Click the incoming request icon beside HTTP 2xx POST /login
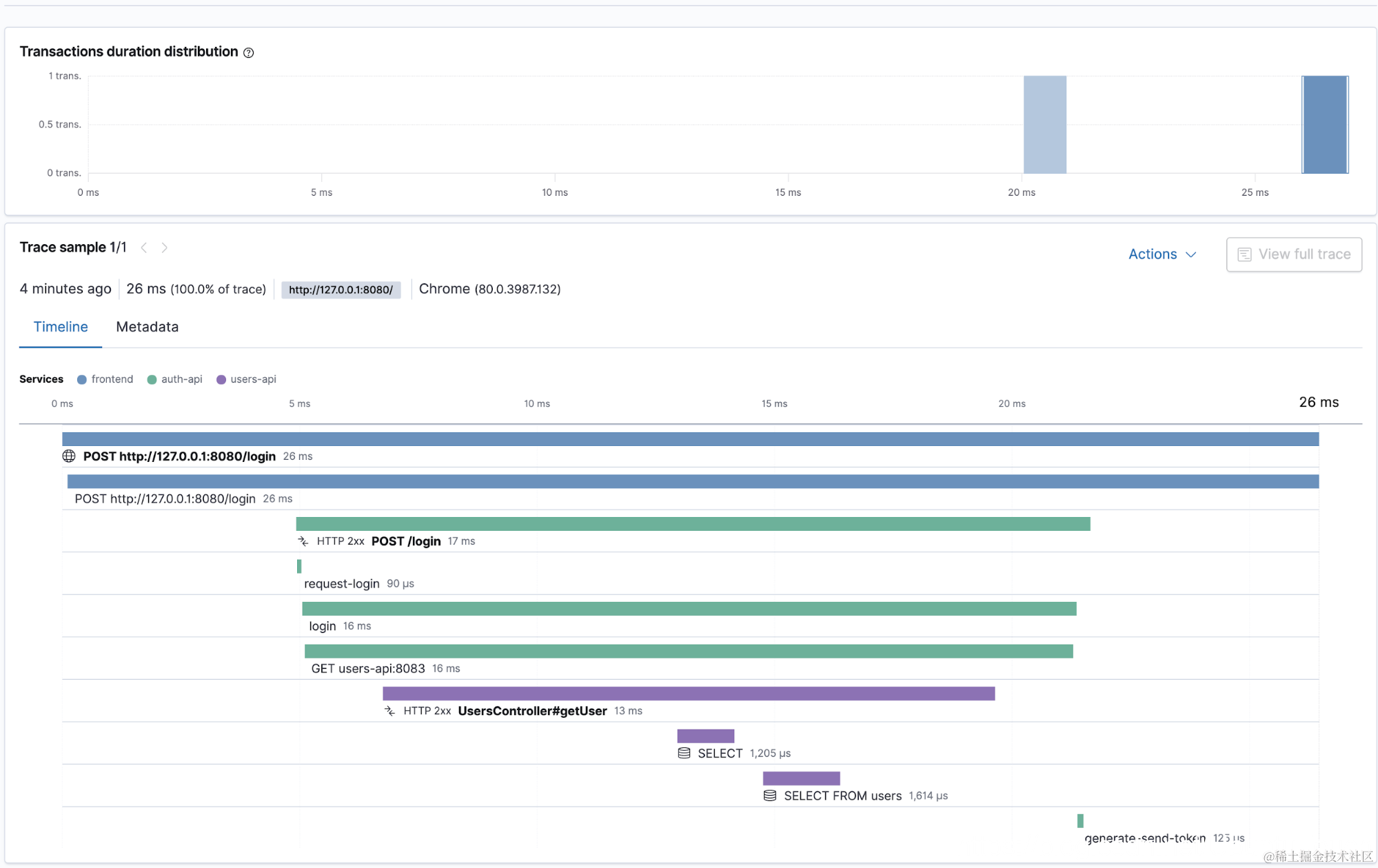Viewport: 1378px width, 868px height. (303, 541)
